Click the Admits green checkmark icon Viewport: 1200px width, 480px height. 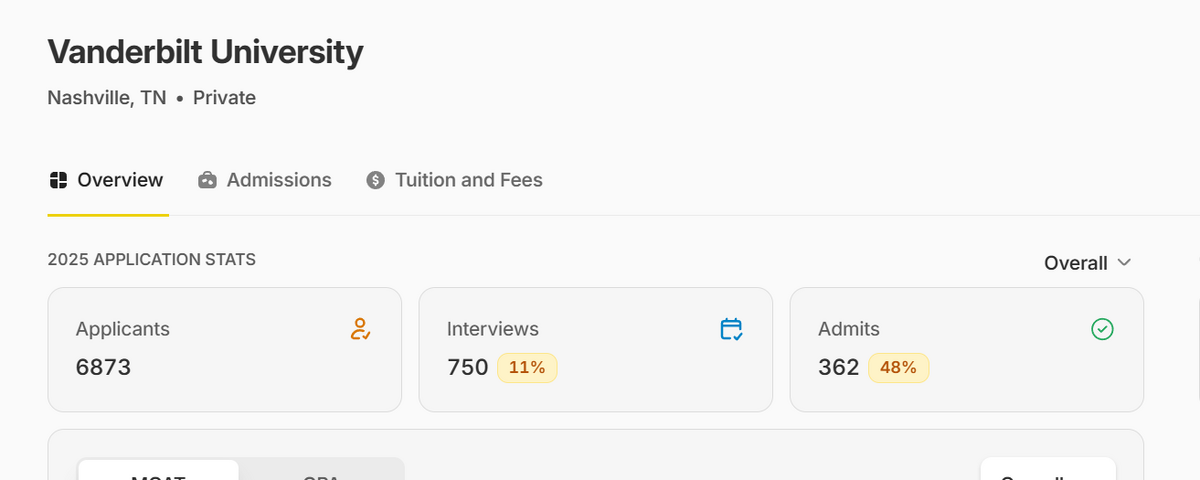(x=1103, y=329)
